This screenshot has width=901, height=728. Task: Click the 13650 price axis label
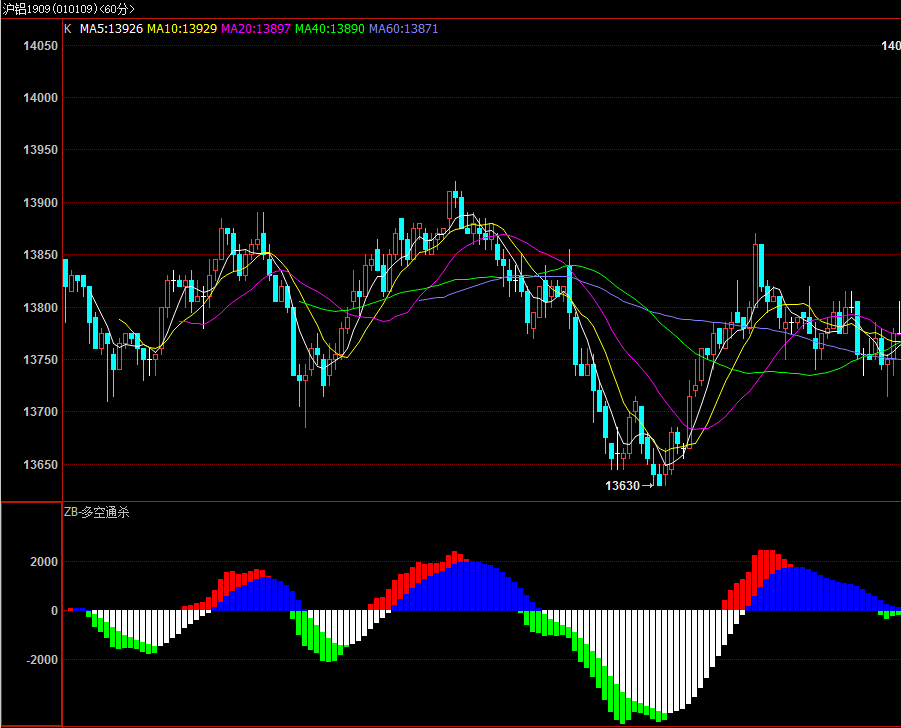(x=40, y=465)
